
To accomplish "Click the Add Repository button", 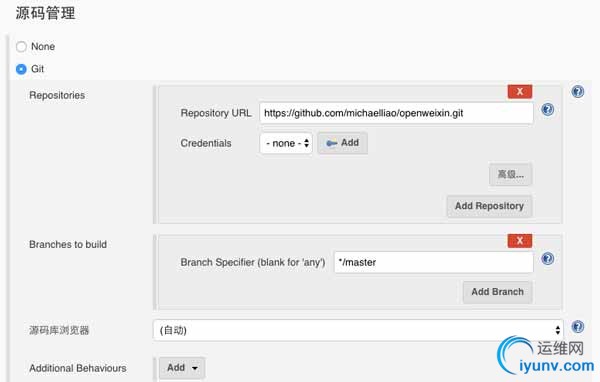I will click(x=489, y=206).
